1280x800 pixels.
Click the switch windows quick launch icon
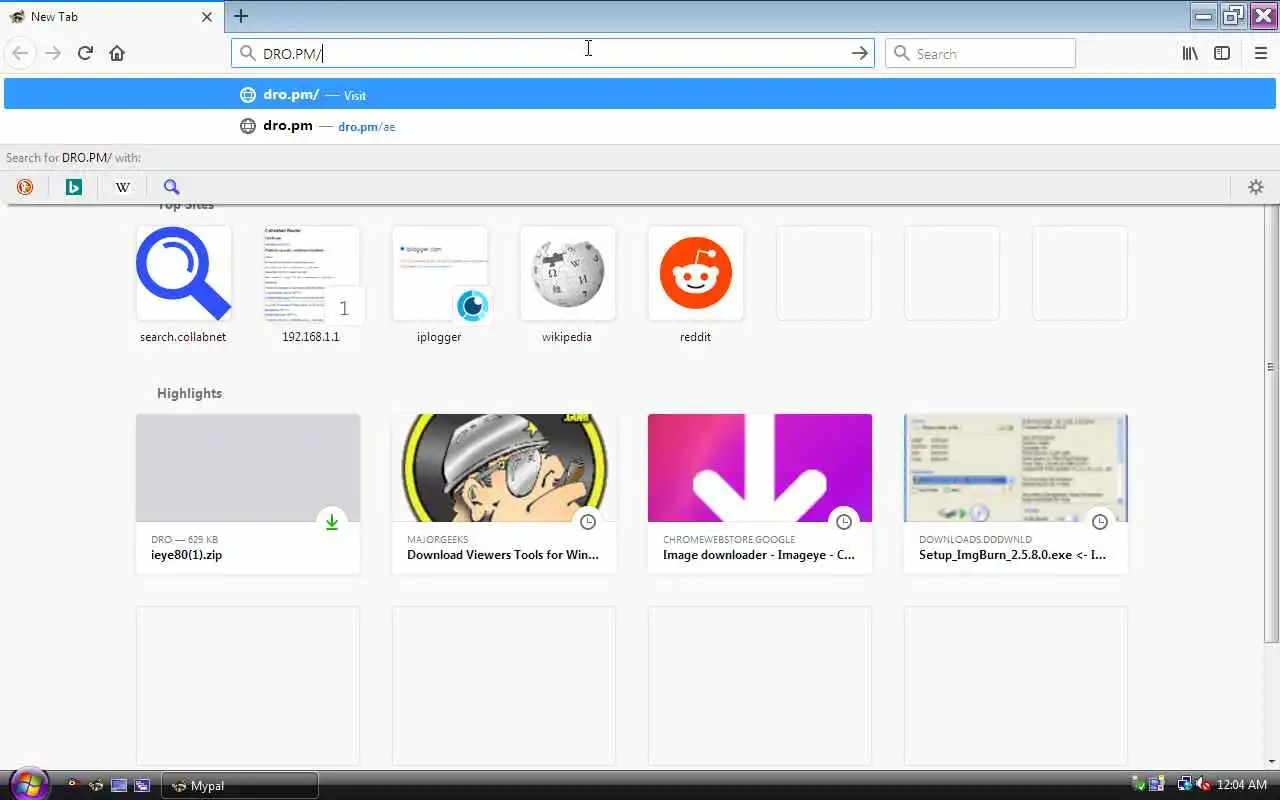pos(141,785)
